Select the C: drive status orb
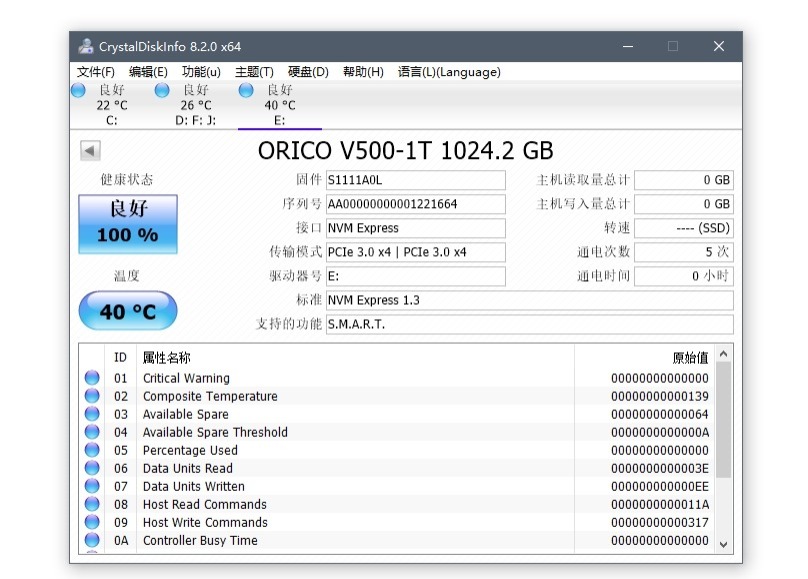808x579 pixels. (x=79, y=91)
